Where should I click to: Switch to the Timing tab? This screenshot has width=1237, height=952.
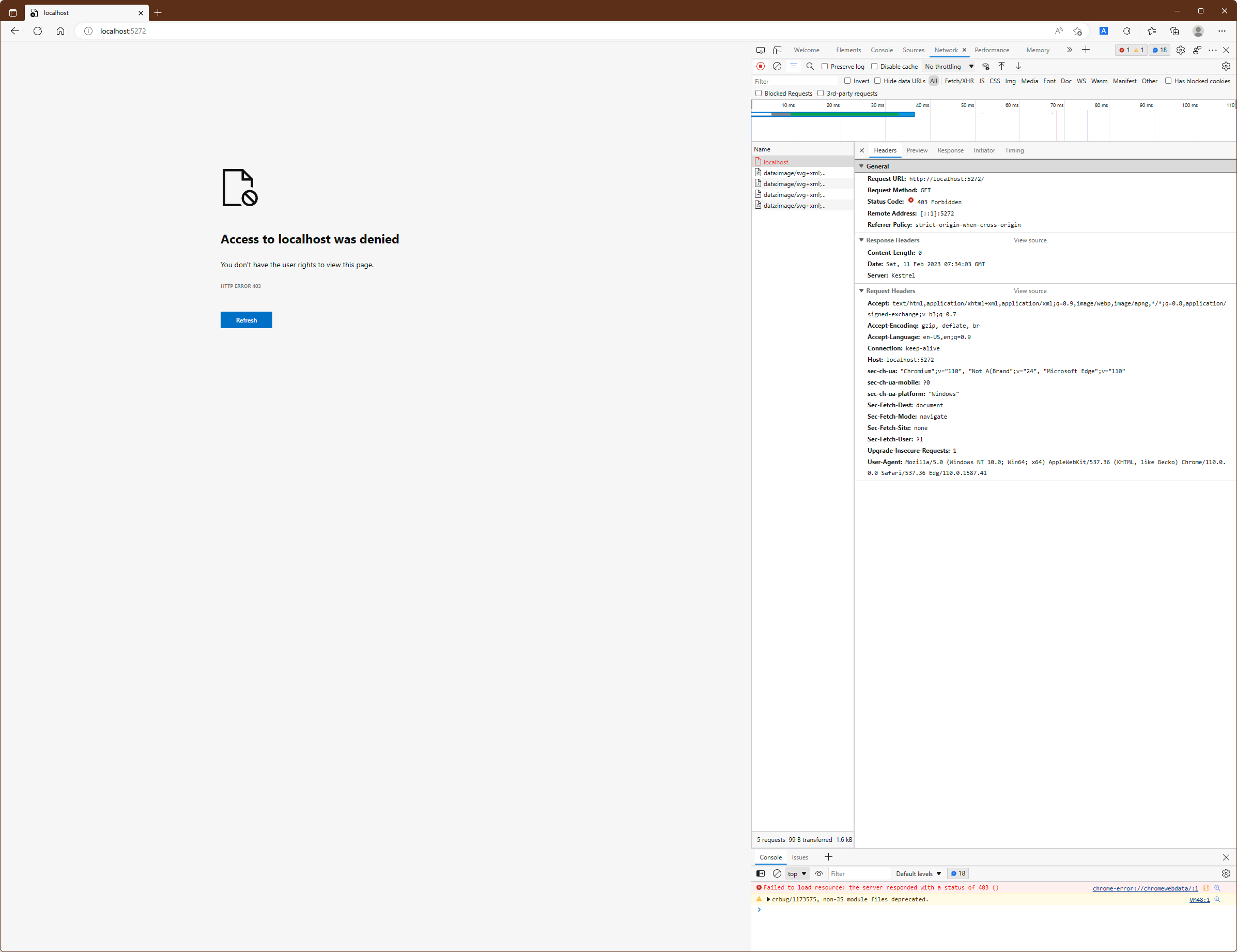tap(1014, 150)
